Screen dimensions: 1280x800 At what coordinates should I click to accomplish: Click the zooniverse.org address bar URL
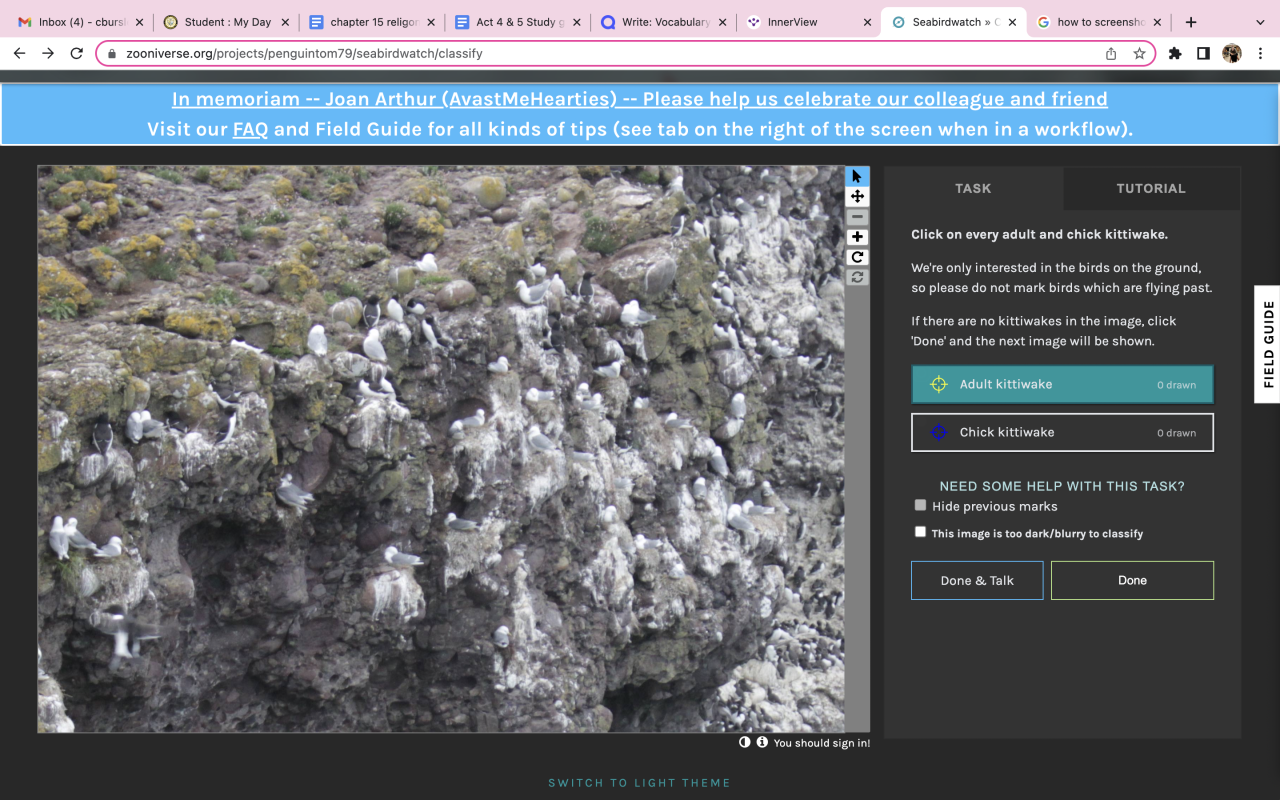305,54
